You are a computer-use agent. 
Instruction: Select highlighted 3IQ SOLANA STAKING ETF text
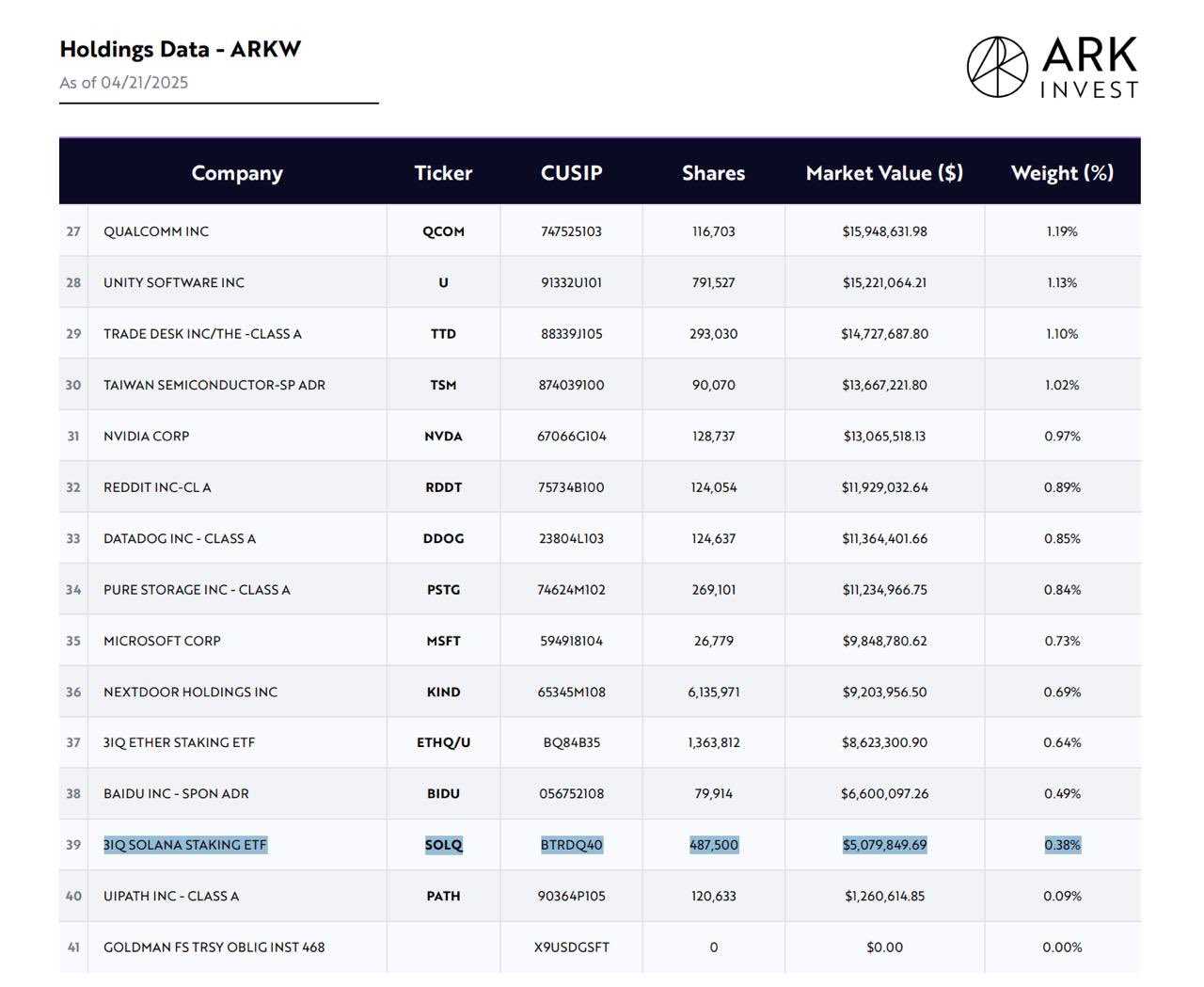185,845
